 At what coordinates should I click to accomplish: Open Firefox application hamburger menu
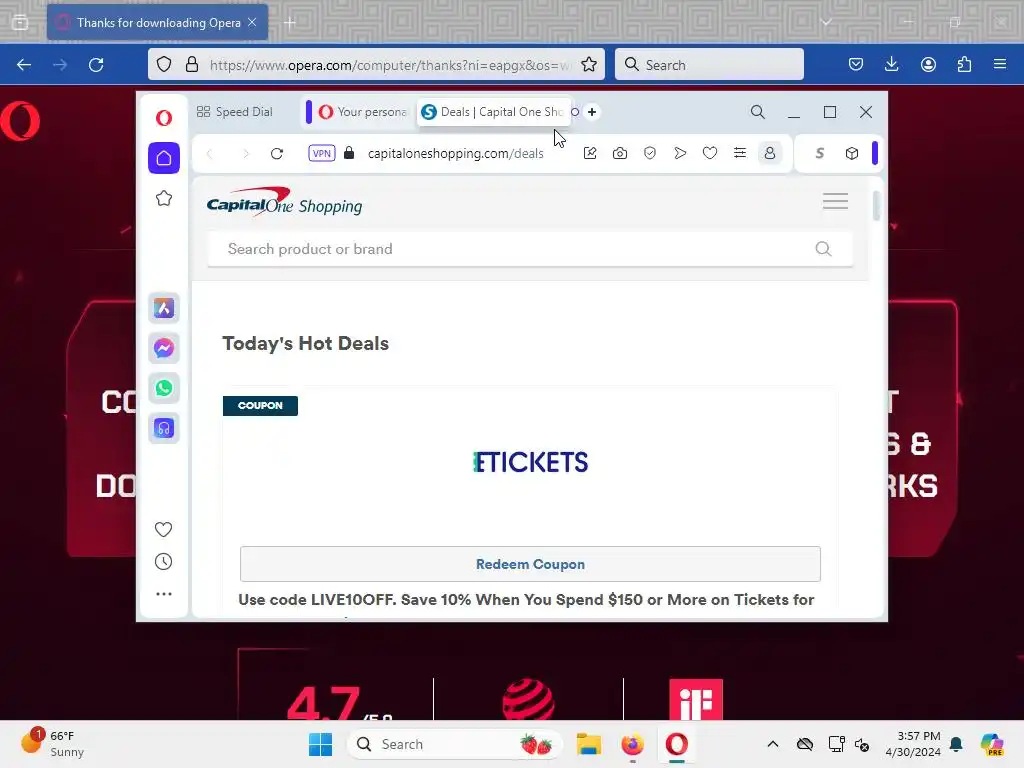point(1000,65)
